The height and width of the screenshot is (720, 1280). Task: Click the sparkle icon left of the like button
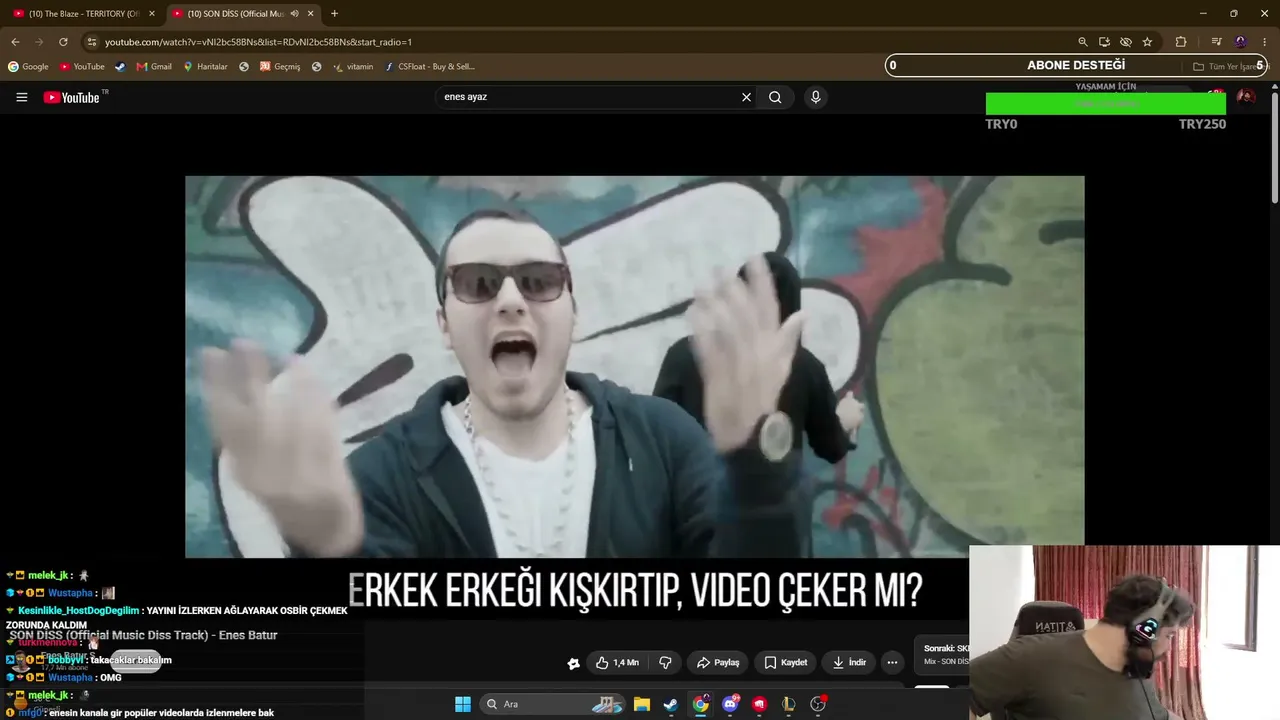coord(573,663)
